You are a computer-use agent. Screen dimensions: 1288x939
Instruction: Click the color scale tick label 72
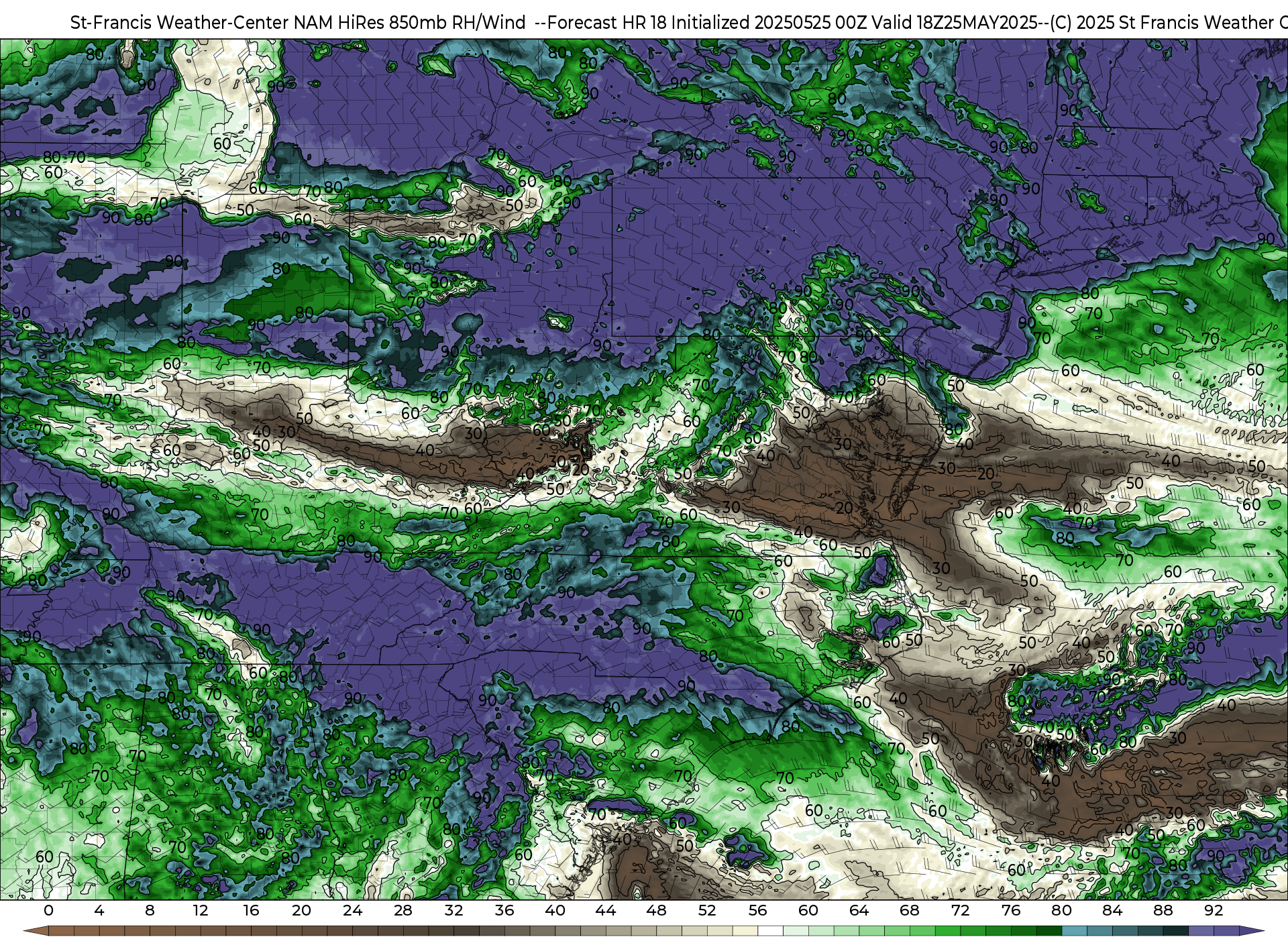tap(960, 910)
